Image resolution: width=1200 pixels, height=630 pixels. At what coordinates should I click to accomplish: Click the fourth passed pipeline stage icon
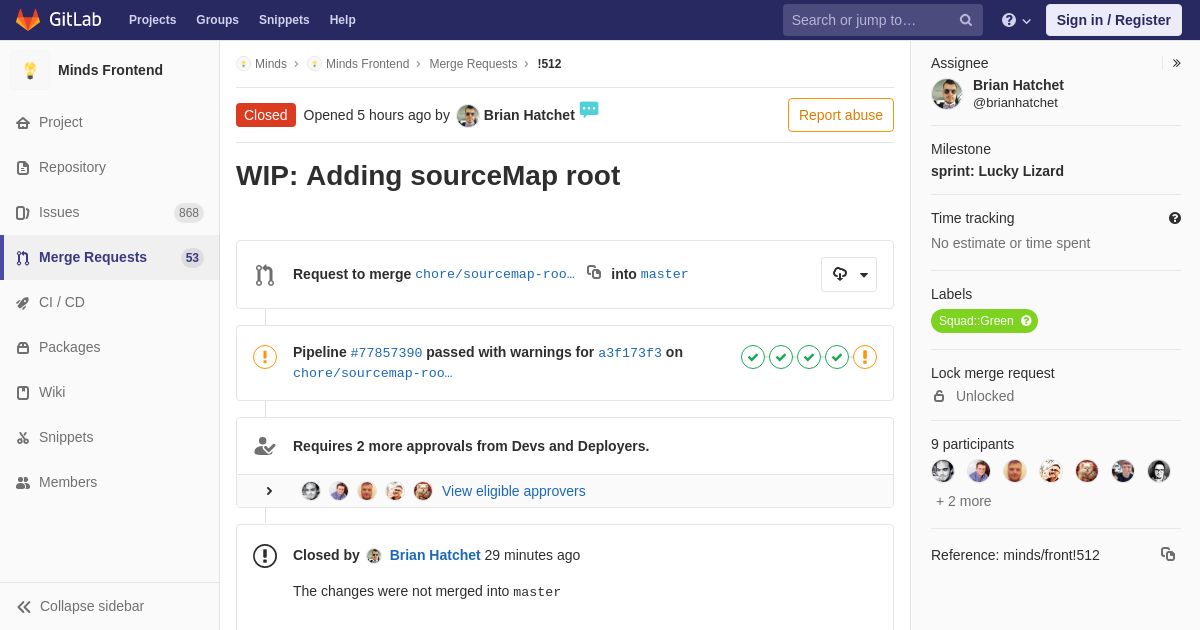click(837, 357)
